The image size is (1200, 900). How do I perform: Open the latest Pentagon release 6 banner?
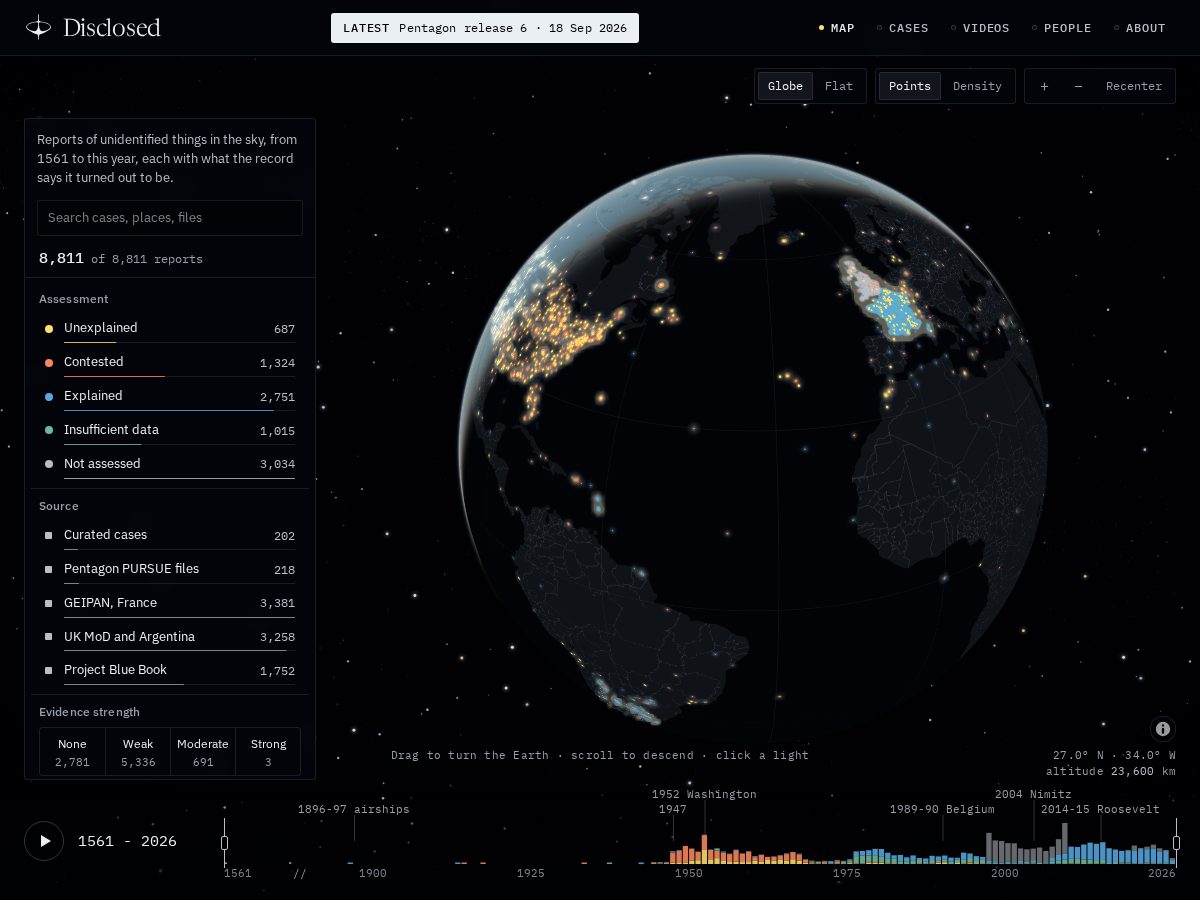pyautogui.click(x=485, y=28)
